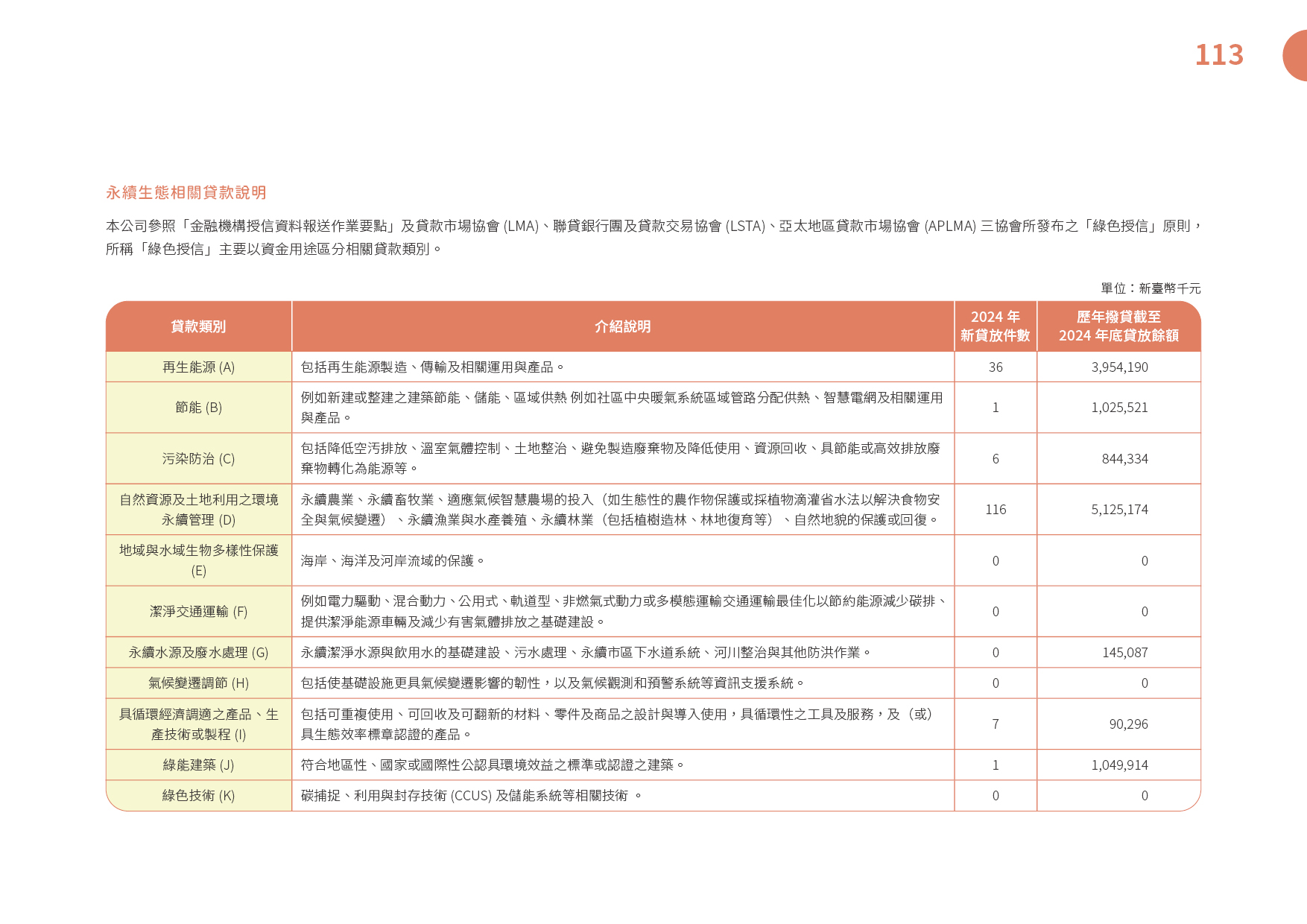The width and height of the screenshot is (1307, 924).
Task: Click the page number 113
Action: click(x=1219, y=54)
